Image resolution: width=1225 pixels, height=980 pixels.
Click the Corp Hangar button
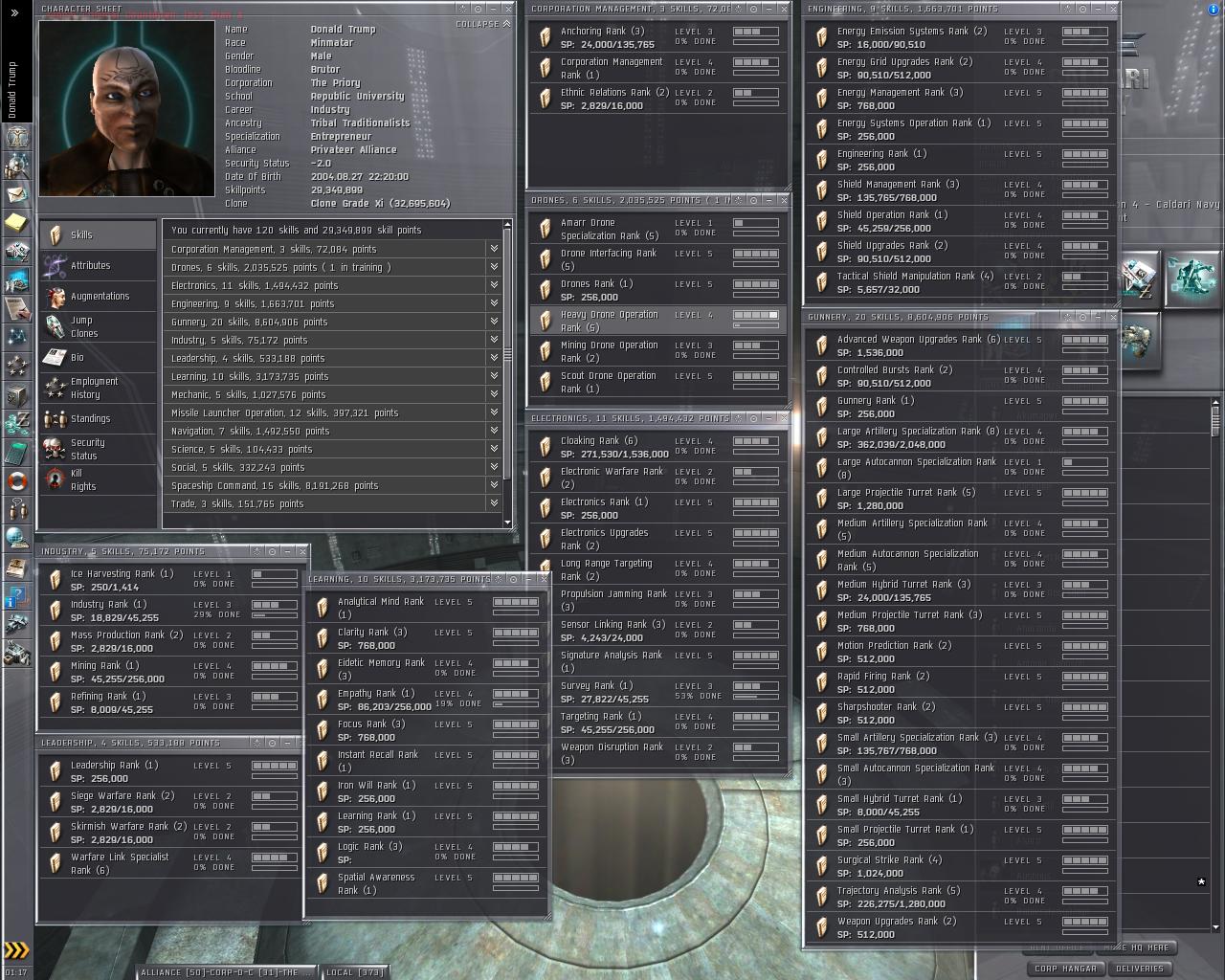(1065, 969)
